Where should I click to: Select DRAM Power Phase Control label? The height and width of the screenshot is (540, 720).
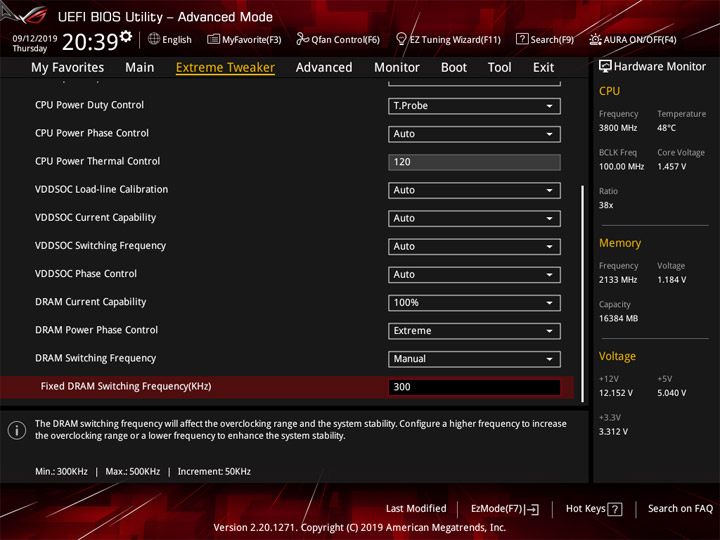[x=96, y=330]
